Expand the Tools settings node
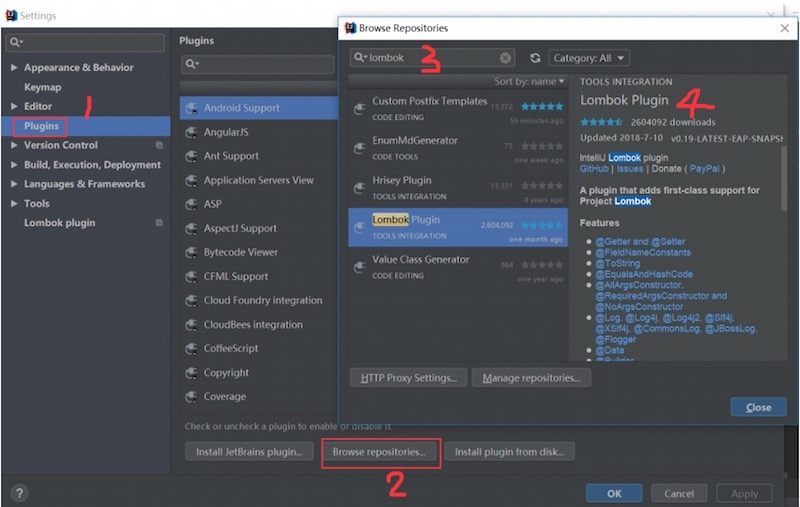 coord(14,203)
